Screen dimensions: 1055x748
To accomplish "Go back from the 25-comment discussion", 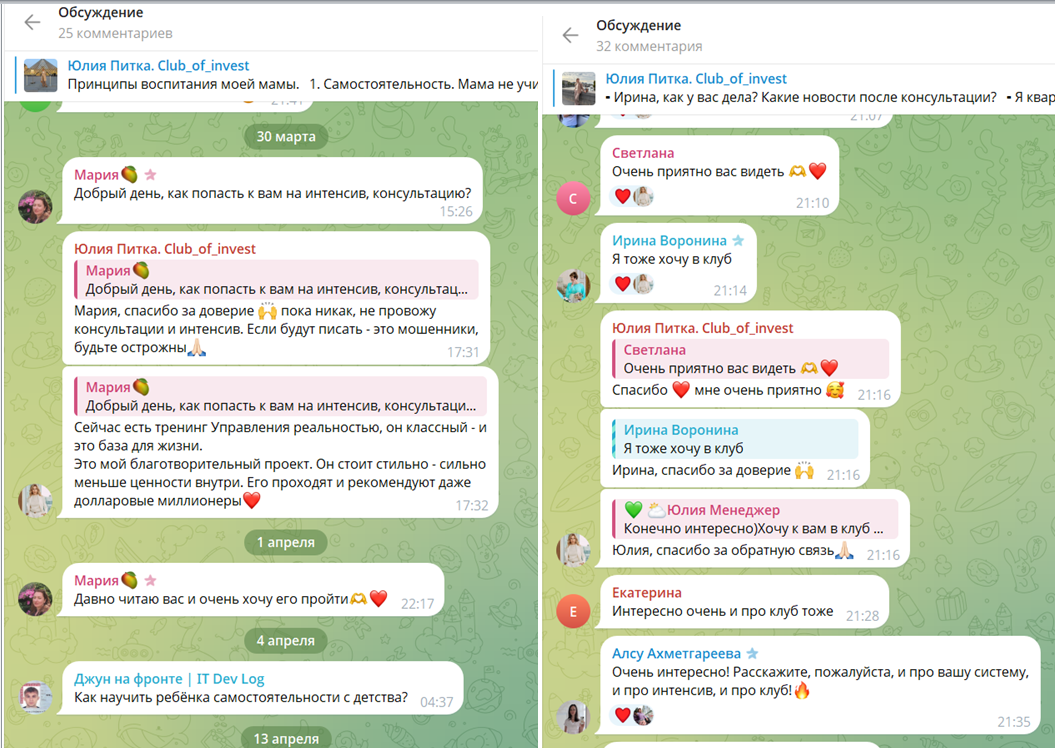I will (x=32, y=22).
